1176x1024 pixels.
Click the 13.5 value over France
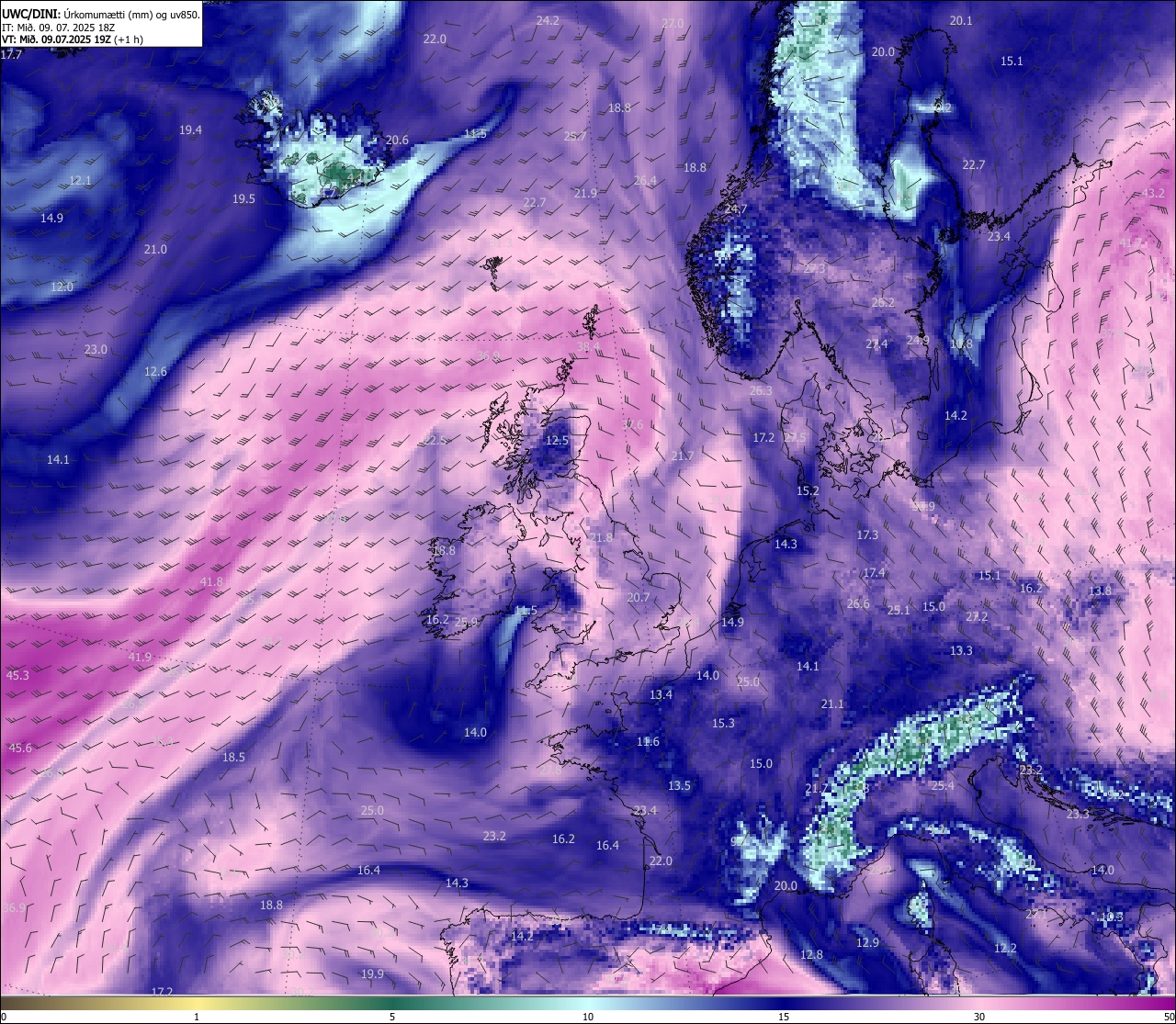coord(679,786)
